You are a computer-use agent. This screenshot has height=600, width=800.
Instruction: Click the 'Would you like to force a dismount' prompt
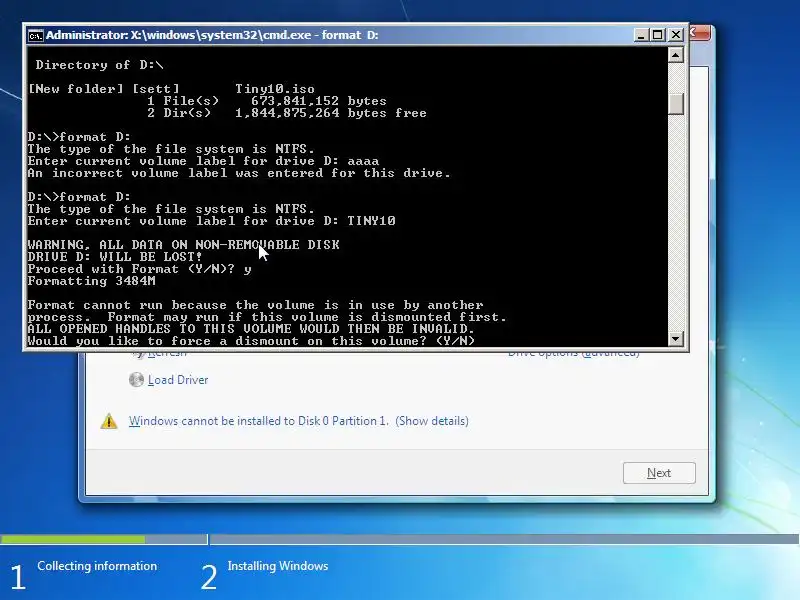pos(252,341)
